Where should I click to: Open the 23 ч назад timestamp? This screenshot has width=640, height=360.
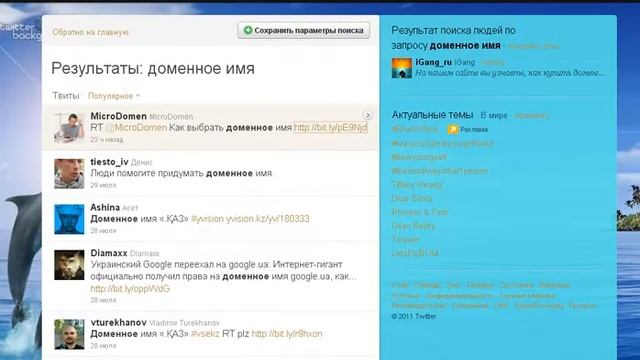107,140
